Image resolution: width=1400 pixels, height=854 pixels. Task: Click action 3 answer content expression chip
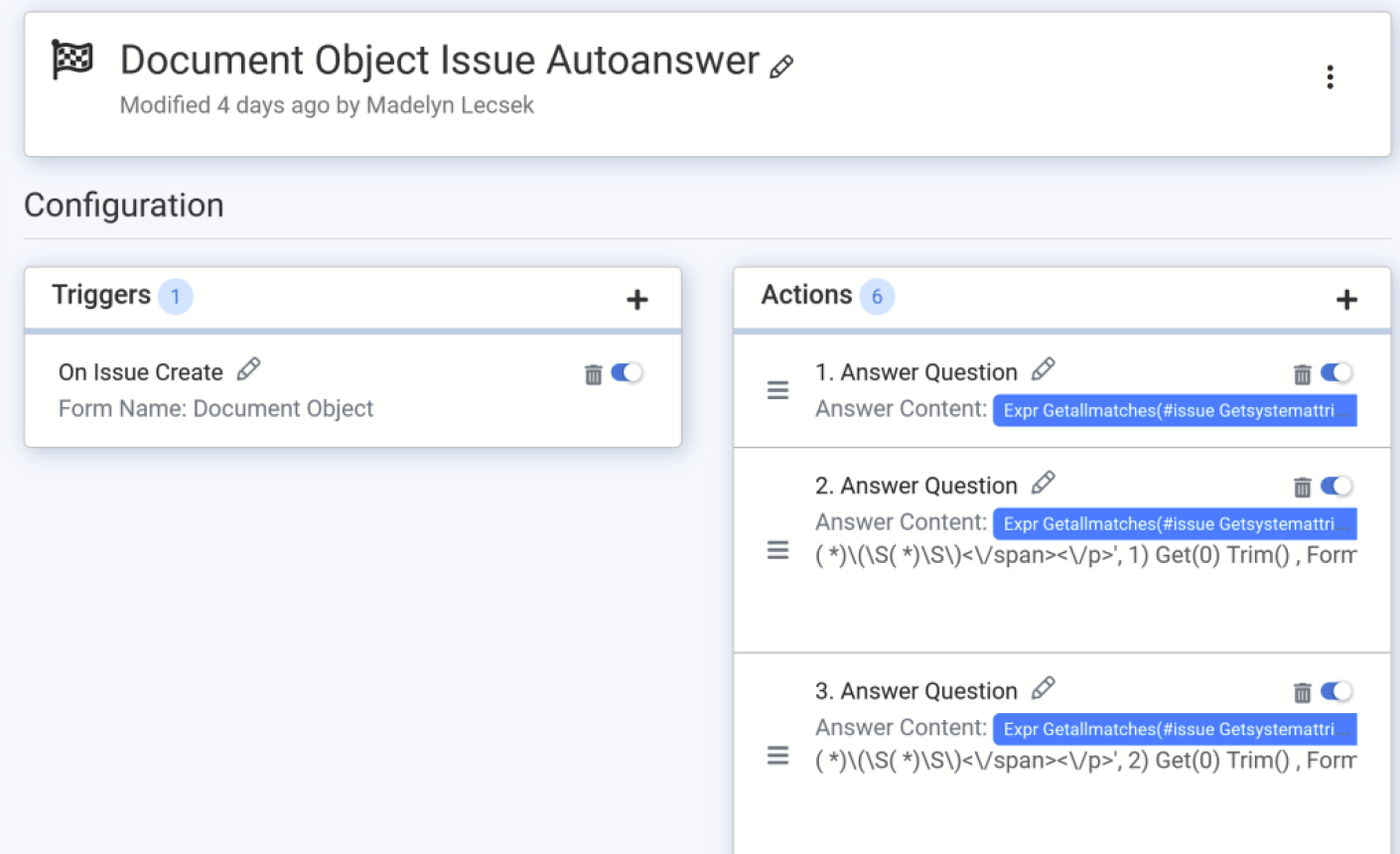1175,729
